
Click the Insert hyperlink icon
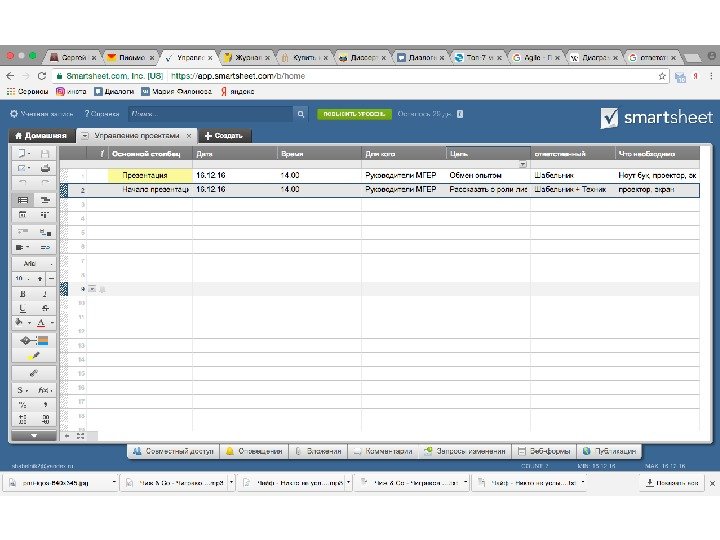click(x=34, y=373)
